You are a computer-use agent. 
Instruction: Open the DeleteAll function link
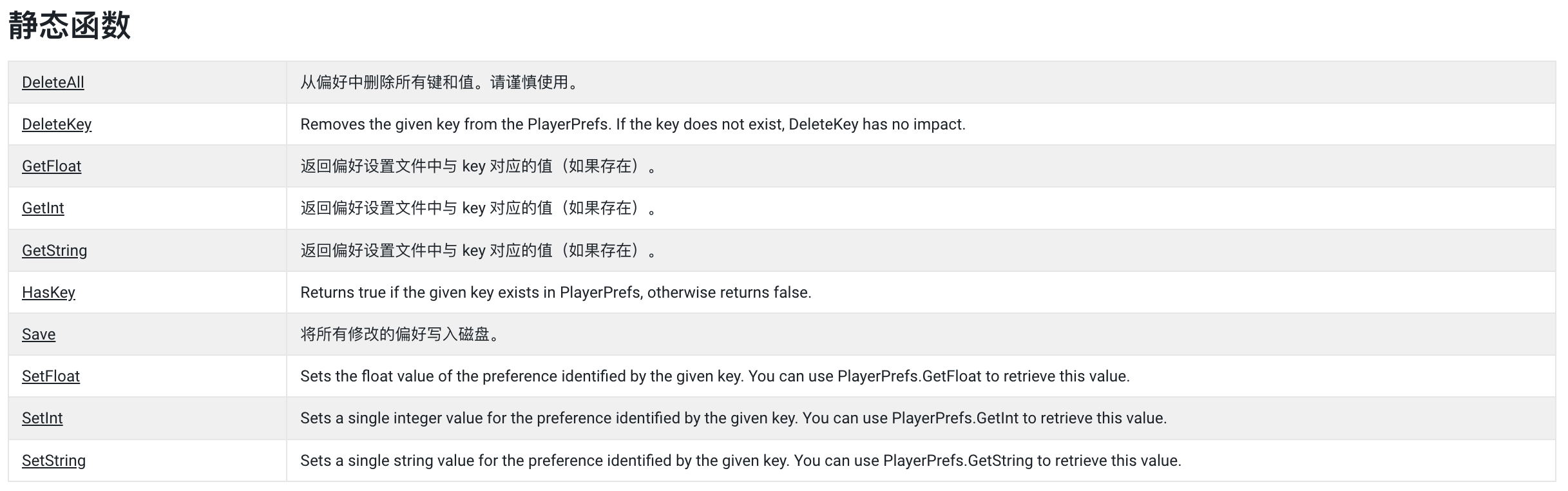click(x=53, y=82)
